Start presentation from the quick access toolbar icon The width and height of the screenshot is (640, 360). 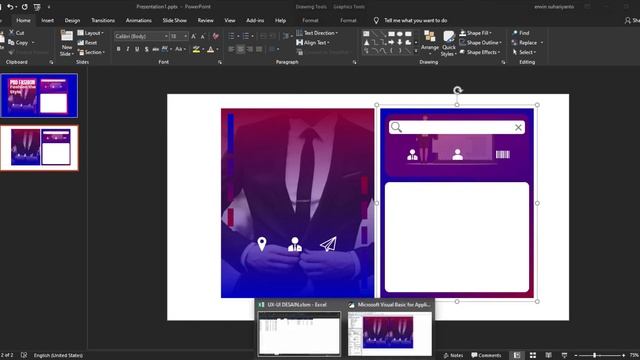coord(37,7)
